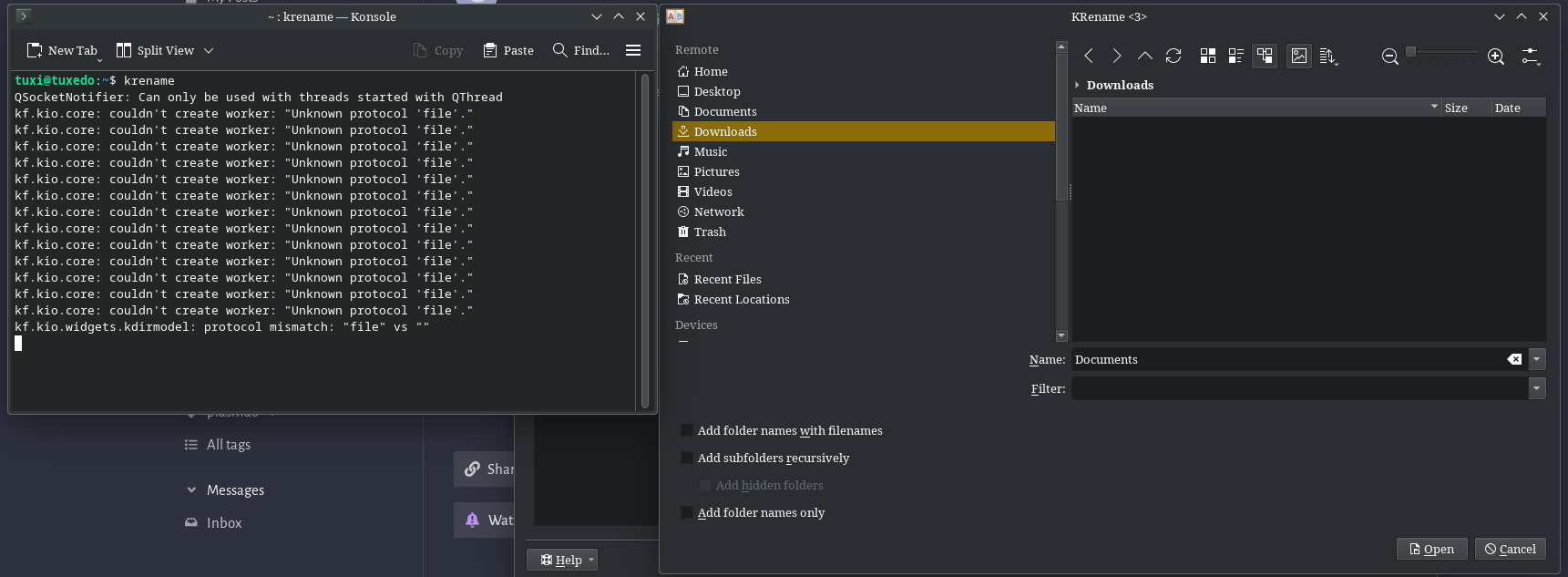Image resolution: width=1568 pixels, height=577 pixels.
Task: Click into the Filter input field
Action: (1299, 388)
